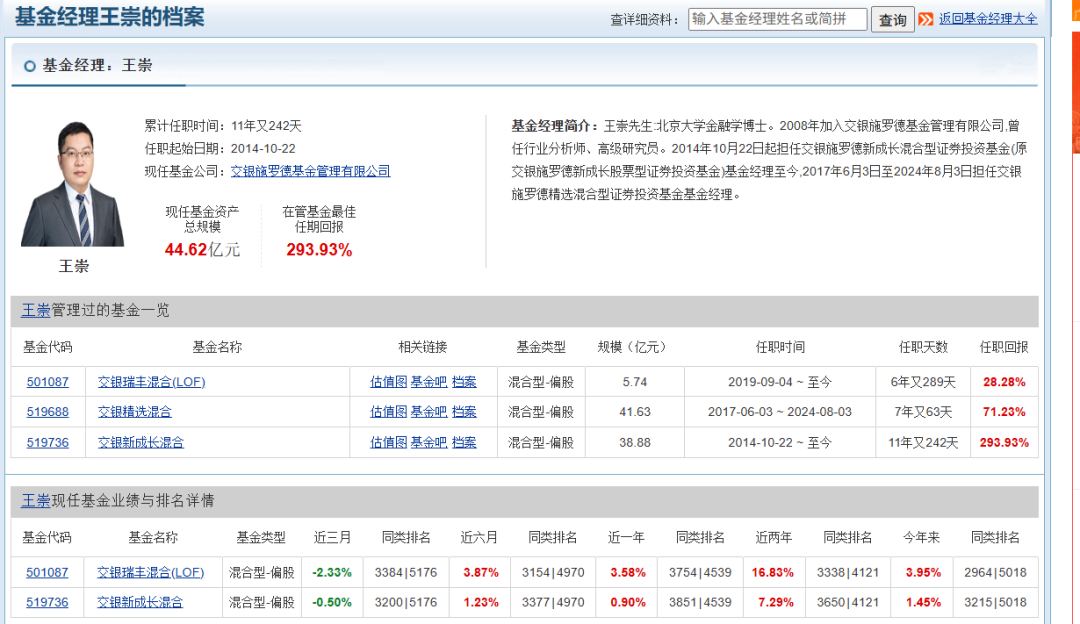The width and height of the screenshot is (1080, 624).
Task: Click the 近六月 column header
Action: [x=479, y=537]
